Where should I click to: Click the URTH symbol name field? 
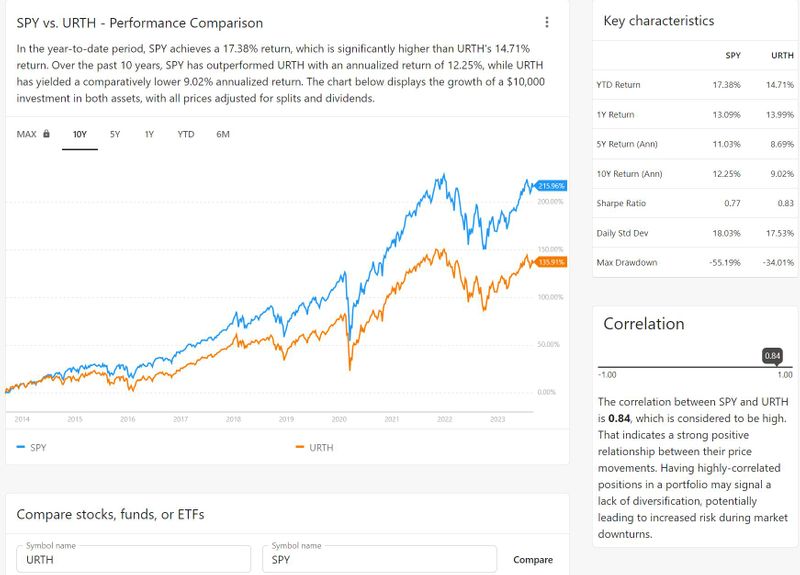coord(133,561)
